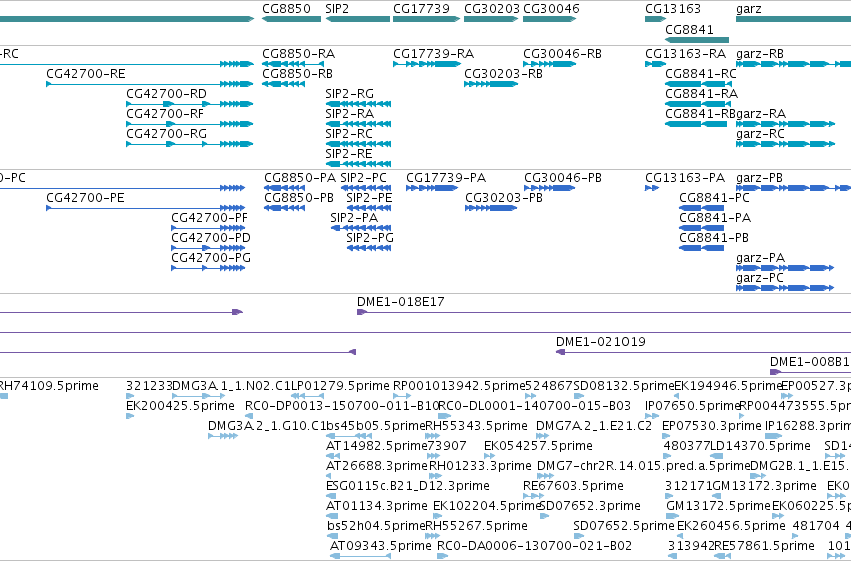Click protein CG13163-PA
The image size is (851, 561).
point(652,188)
